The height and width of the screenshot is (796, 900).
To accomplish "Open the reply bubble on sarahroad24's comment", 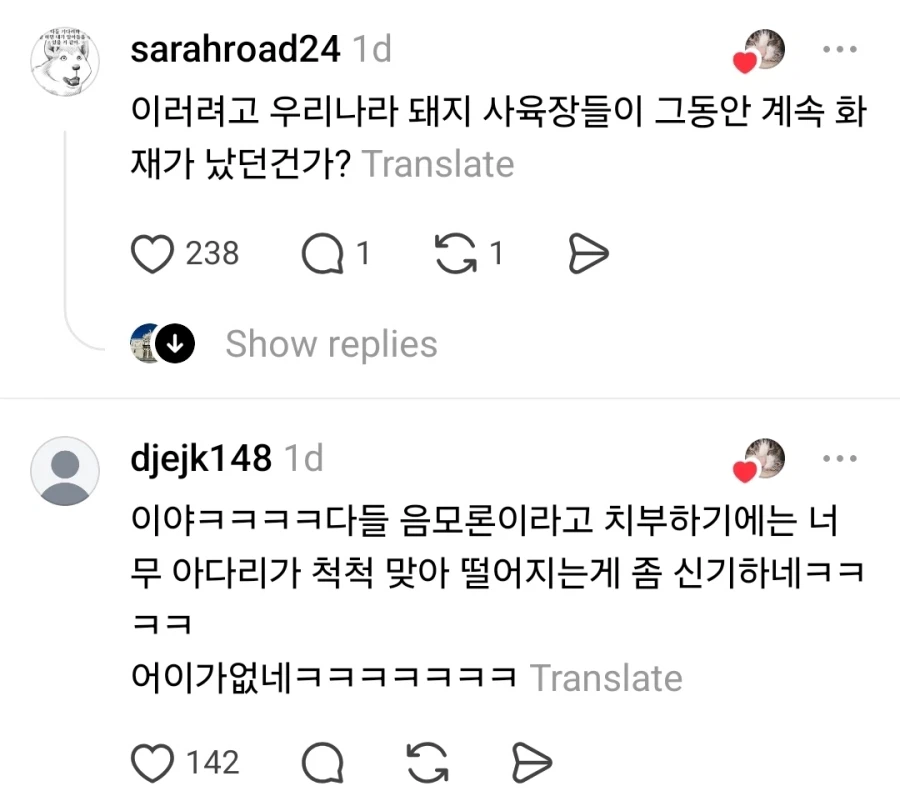I will click(323, 254).
